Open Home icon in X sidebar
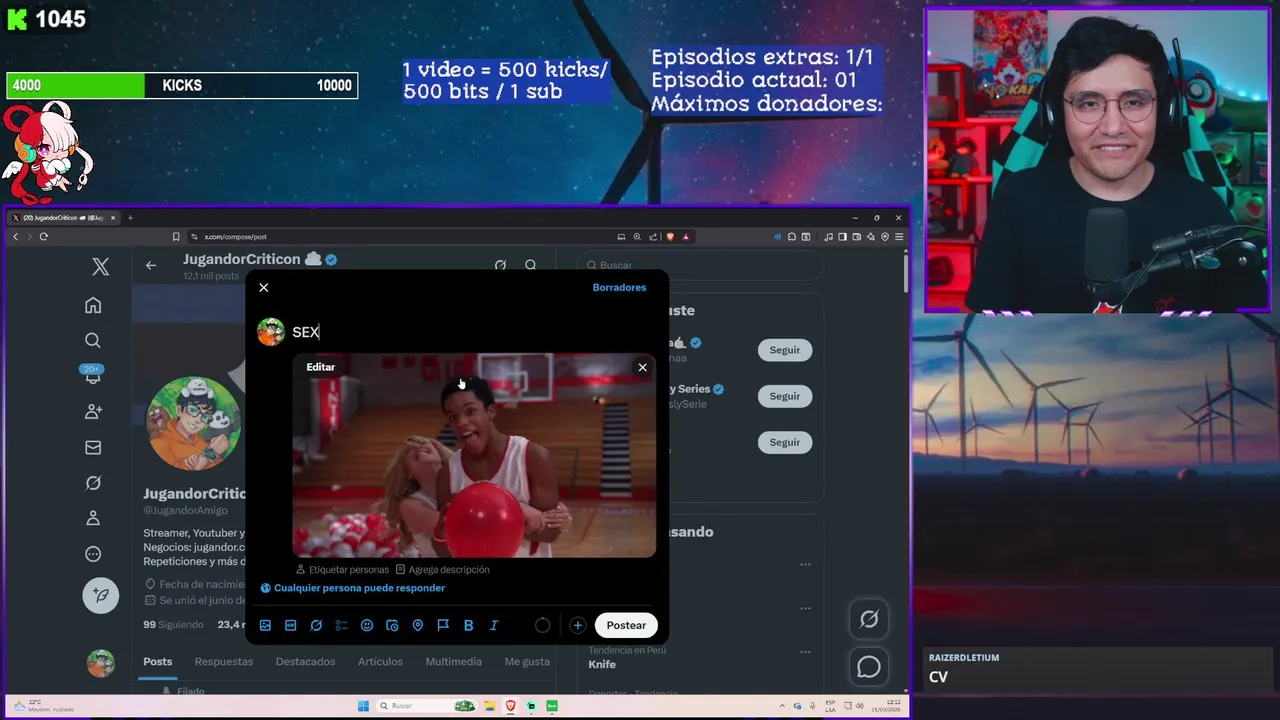1280x720 pixels. (93, 305)
